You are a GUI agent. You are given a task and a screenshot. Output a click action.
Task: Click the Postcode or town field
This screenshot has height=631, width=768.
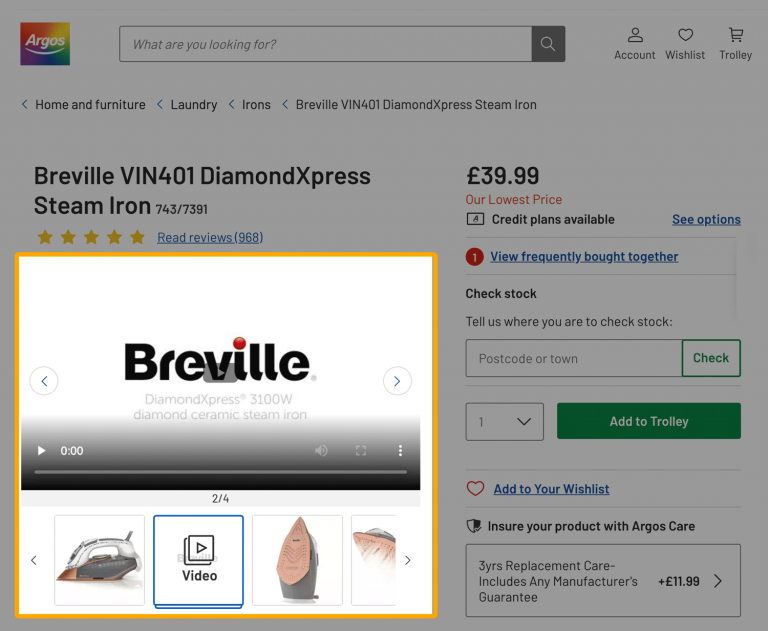tap(573, 358)
